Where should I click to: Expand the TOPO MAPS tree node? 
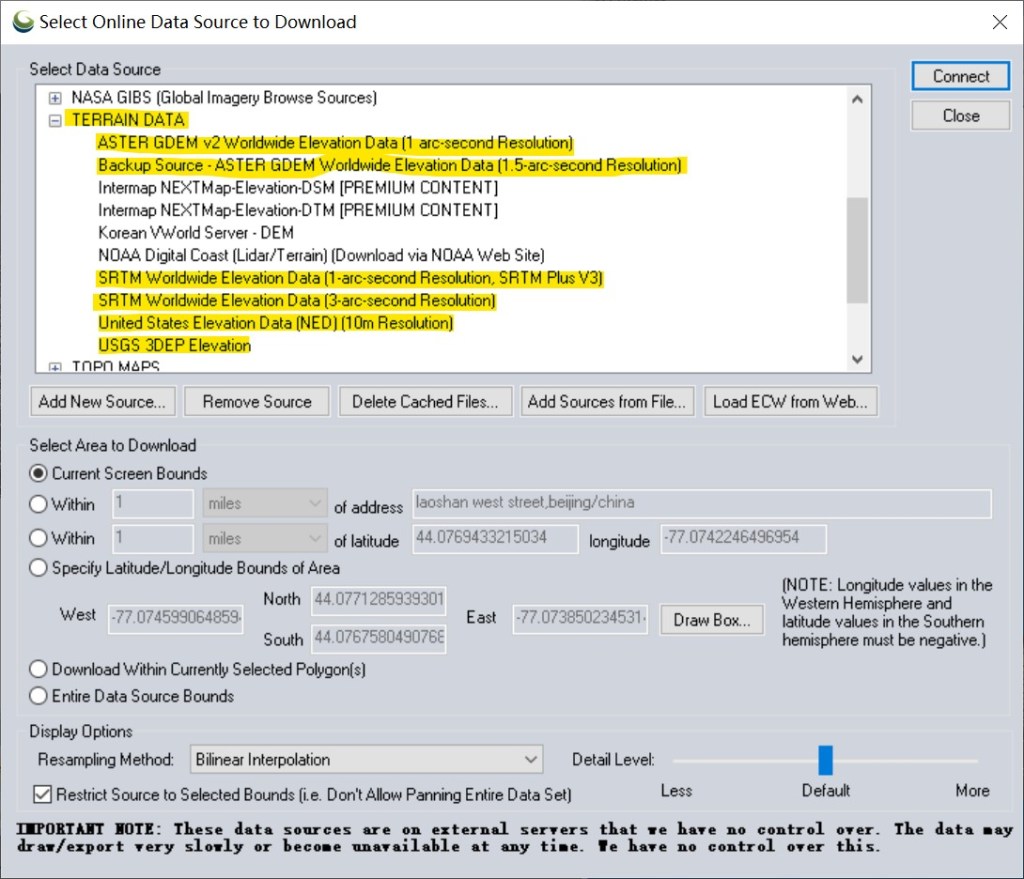[55, 367]
